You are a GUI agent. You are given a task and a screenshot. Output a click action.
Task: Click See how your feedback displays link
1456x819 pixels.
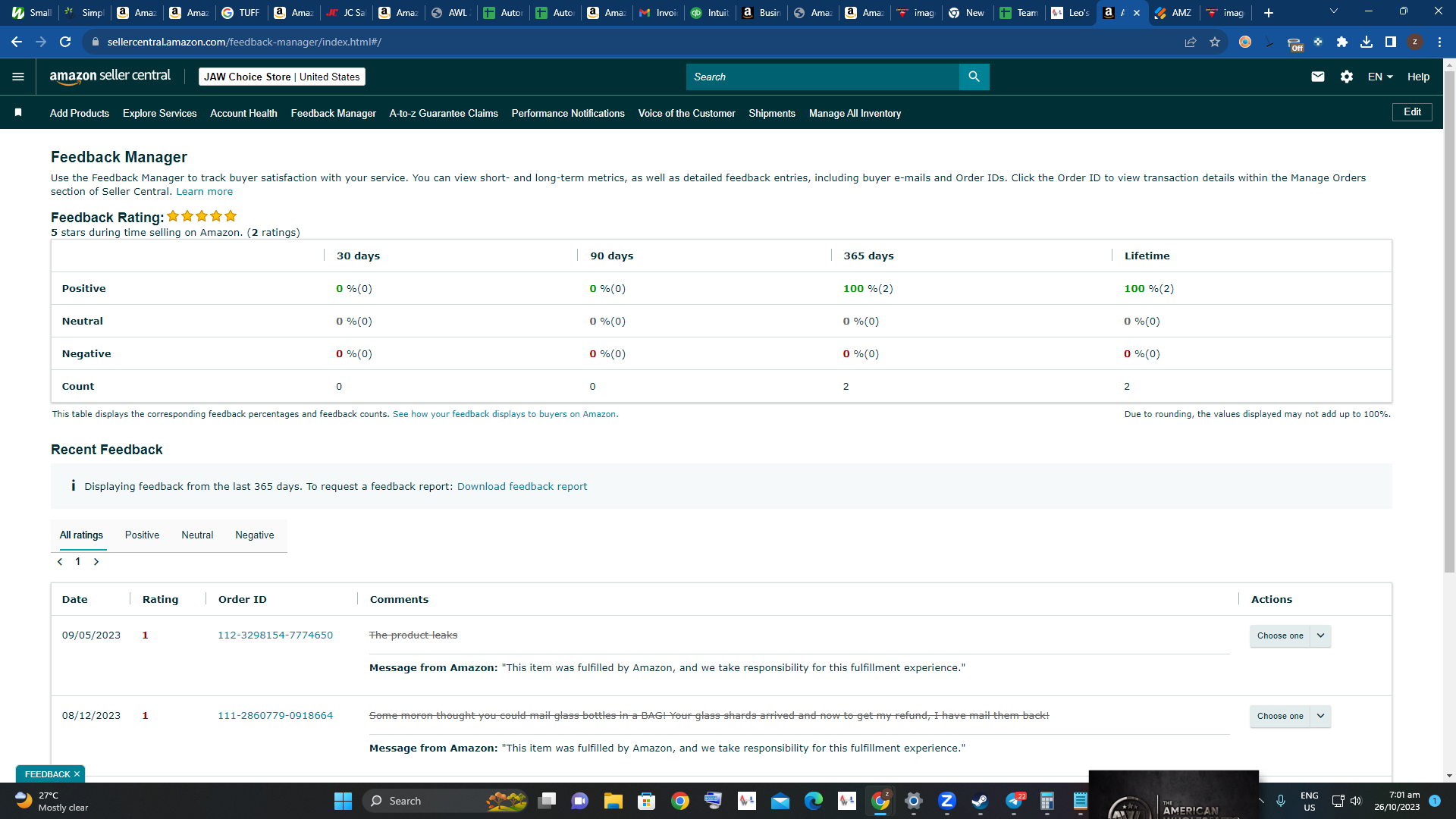click(505, 415)
